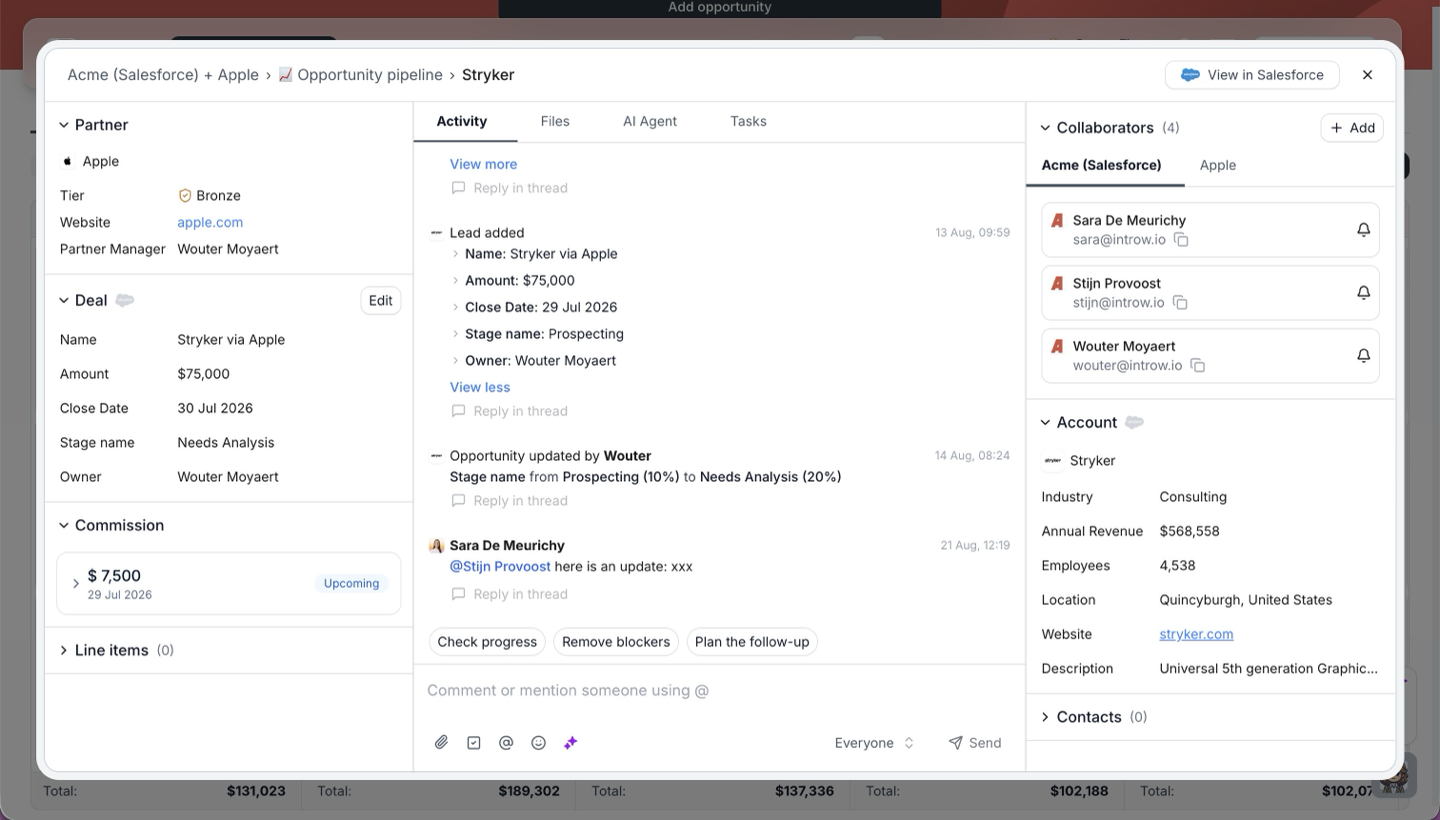Screen dimensions: 1440x820
Task: Toggle notification bell for Stijn Provoost
Action: (1363, 293)
